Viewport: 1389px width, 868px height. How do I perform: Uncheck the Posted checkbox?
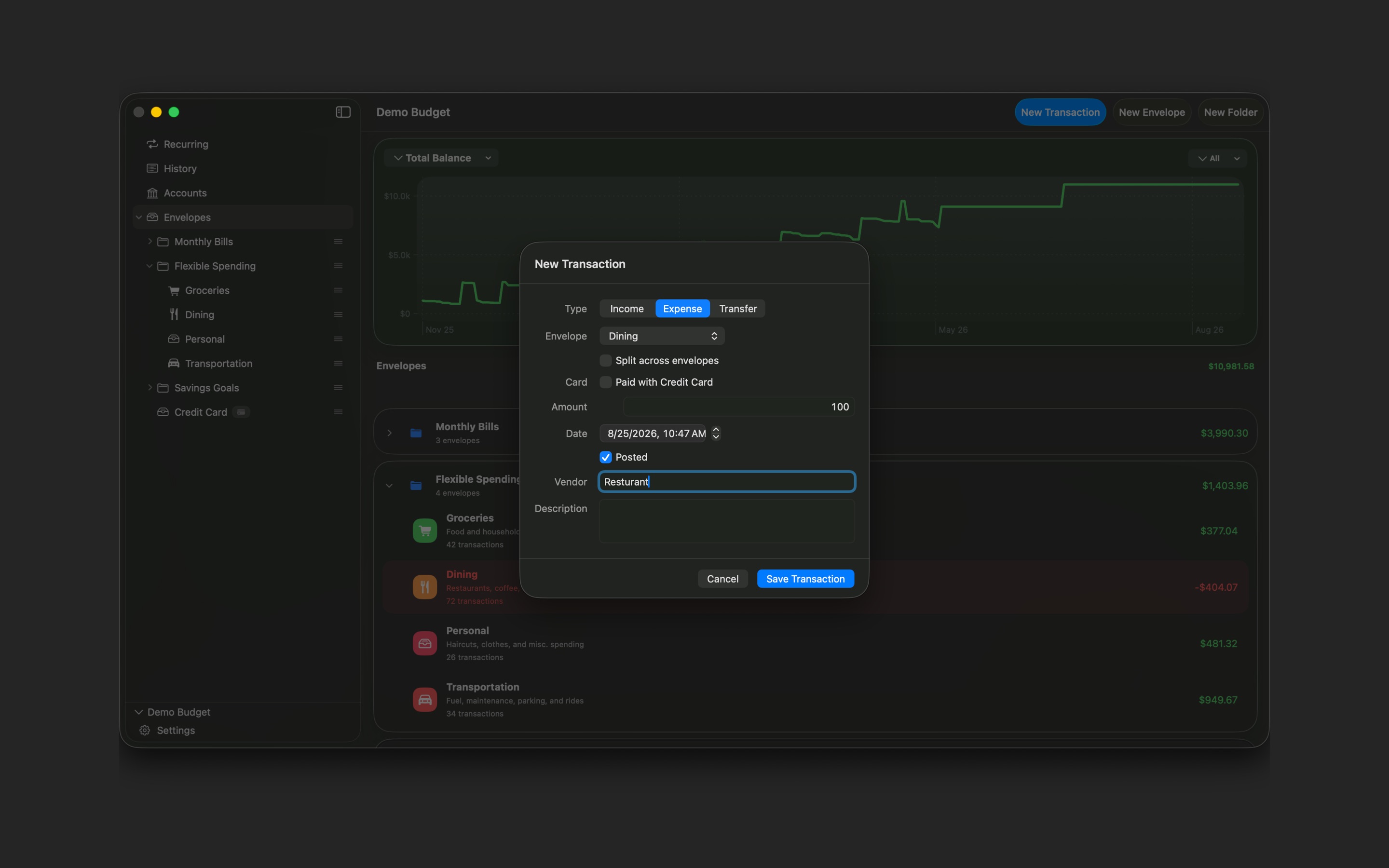point(606,457)
